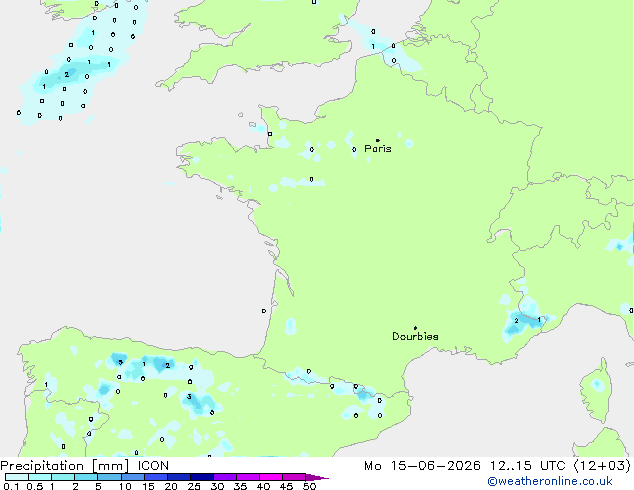
Task: Click the 1 mm value near Belgian coast
Action: (x=373, y=46)
